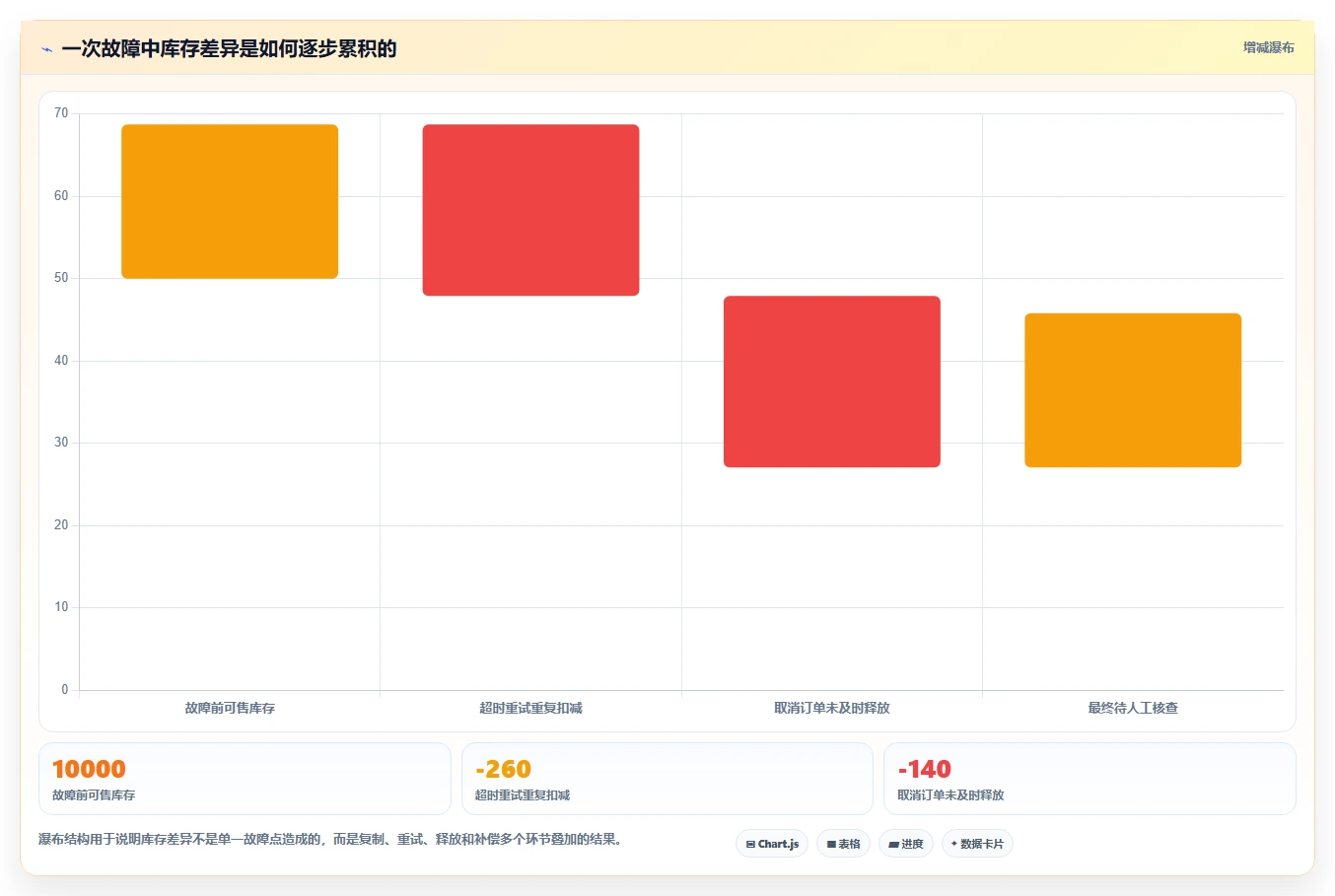Screen dimensions: 1335x896
Task: Click the y-axis value 0
Action: pyautogui.click(x=65, y=690)
